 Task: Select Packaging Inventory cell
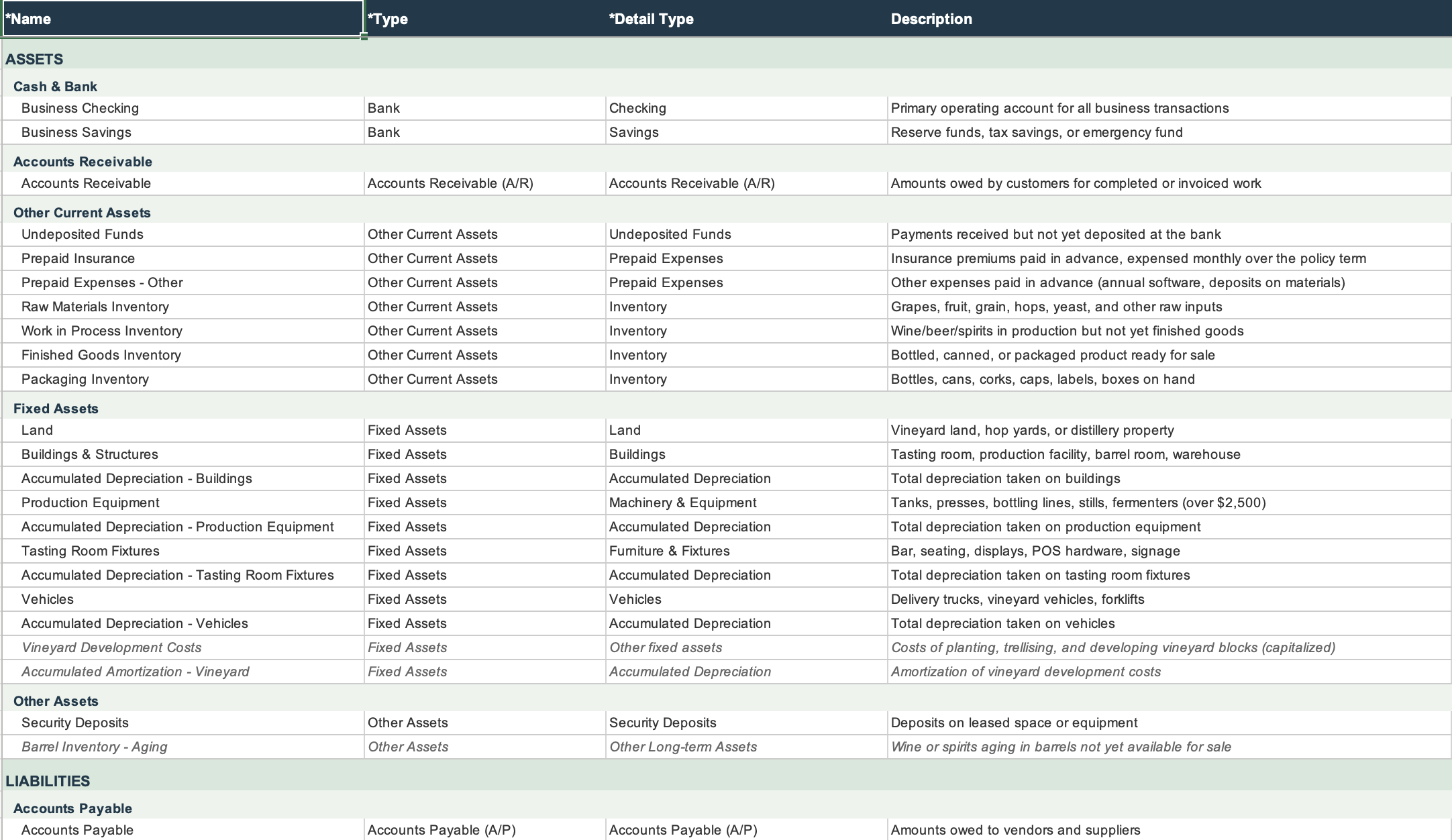pyautogui.click(x=183, y=379)
